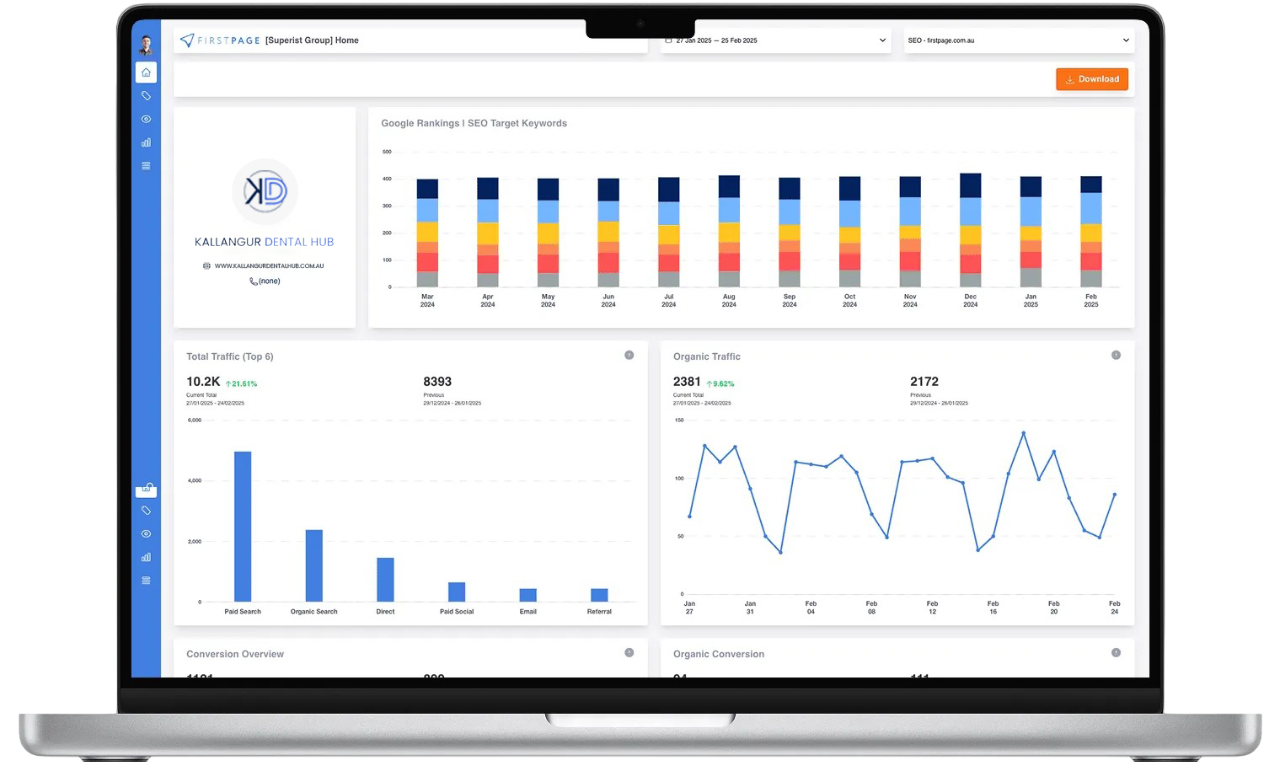Click the Total Traffic info icon
The height and width of the screenshot is (762, 1280).
coord(629,355)
